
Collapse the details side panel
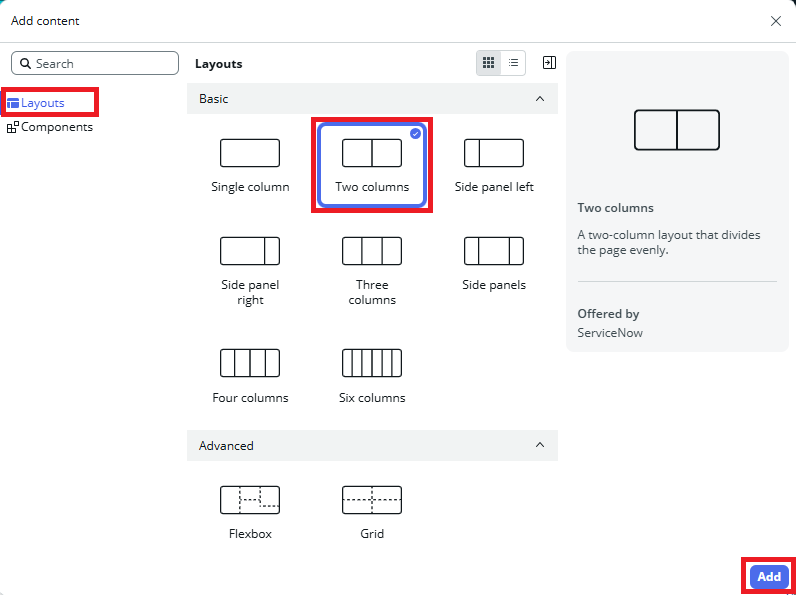tap(549, 63)
